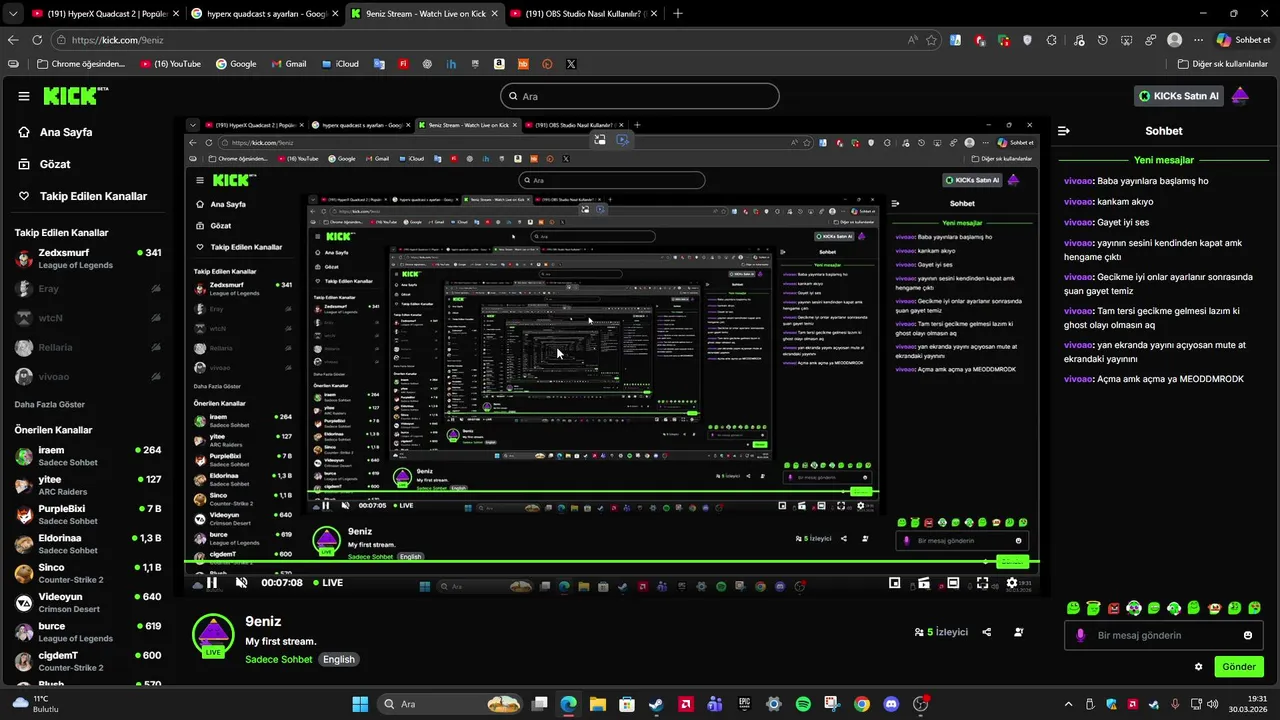This screenshot has height=720, width=1280.
Task: Click the 9eniz LIVE avatar below player
Action: pyautogui.click(x=213, y=636)
